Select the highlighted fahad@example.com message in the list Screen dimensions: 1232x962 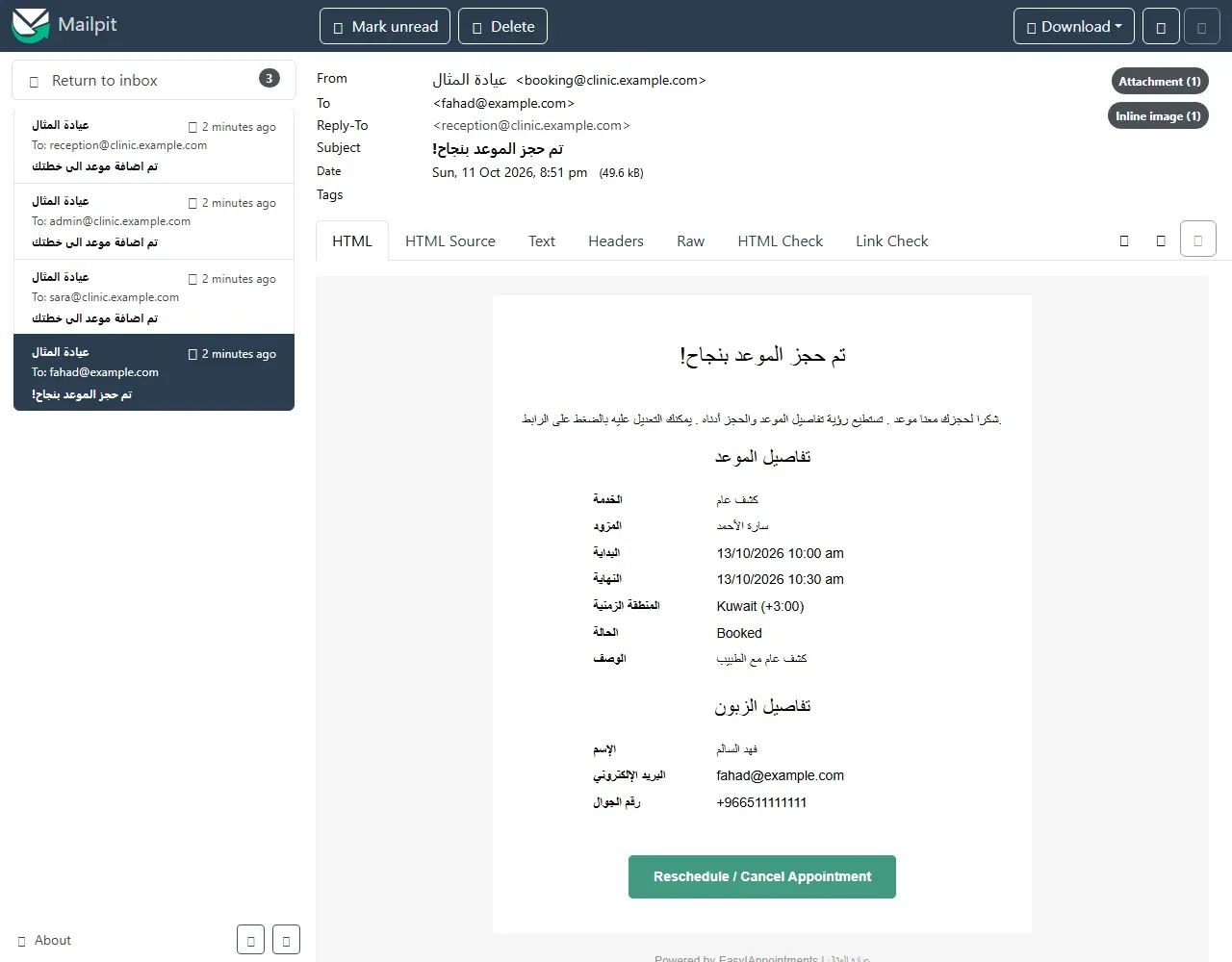pyautogui.click(x=154, y=372)
